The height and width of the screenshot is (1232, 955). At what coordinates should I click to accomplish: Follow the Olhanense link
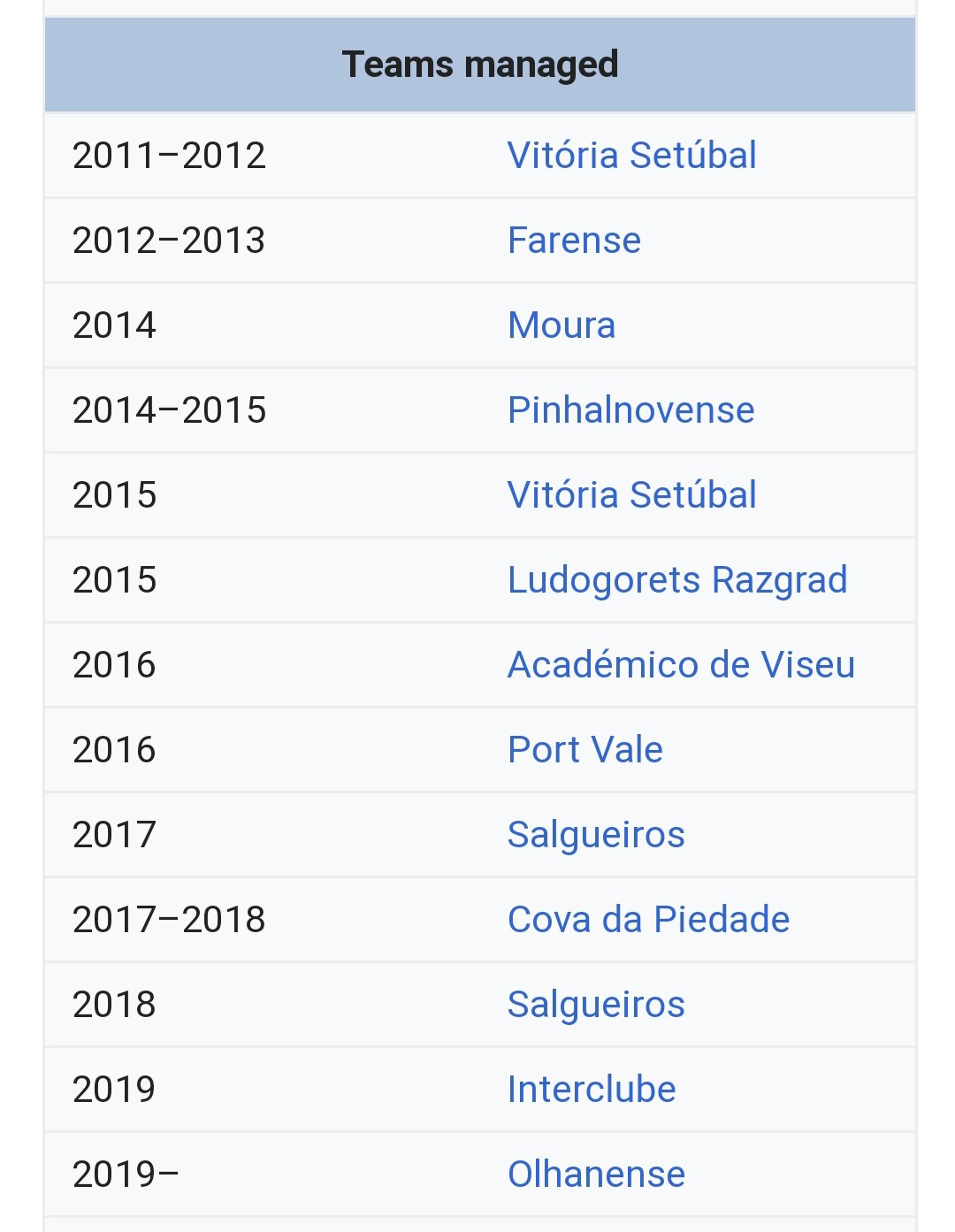596,1175
